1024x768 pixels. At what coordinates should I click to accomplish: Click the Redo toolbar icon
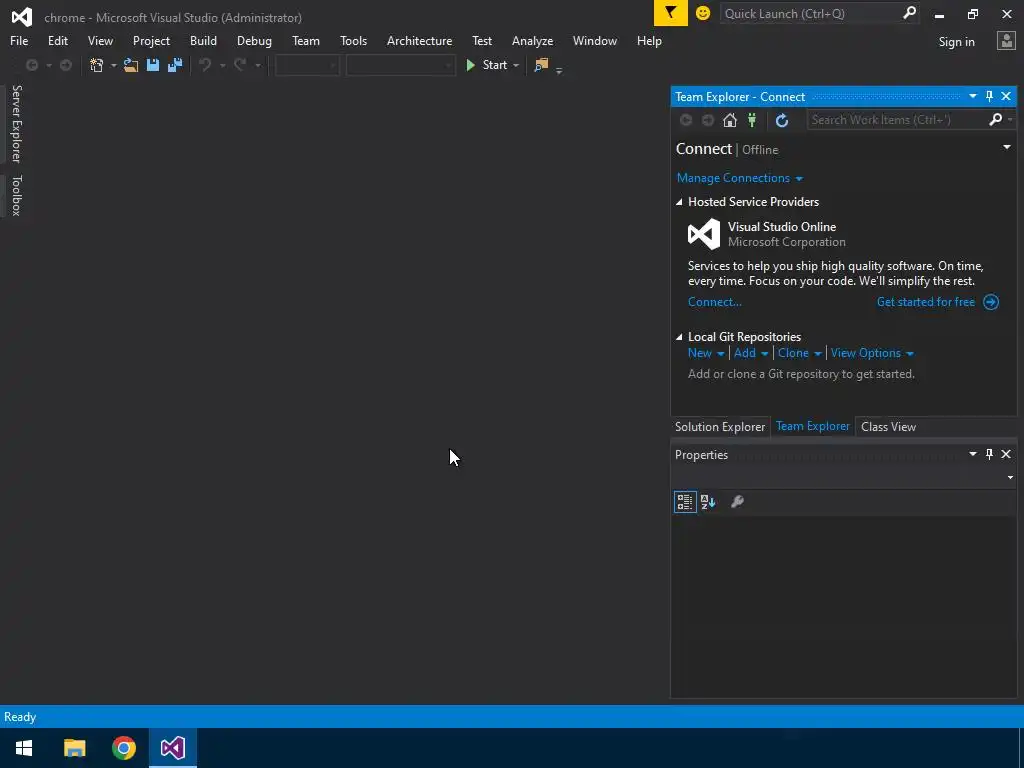[240, 65]
